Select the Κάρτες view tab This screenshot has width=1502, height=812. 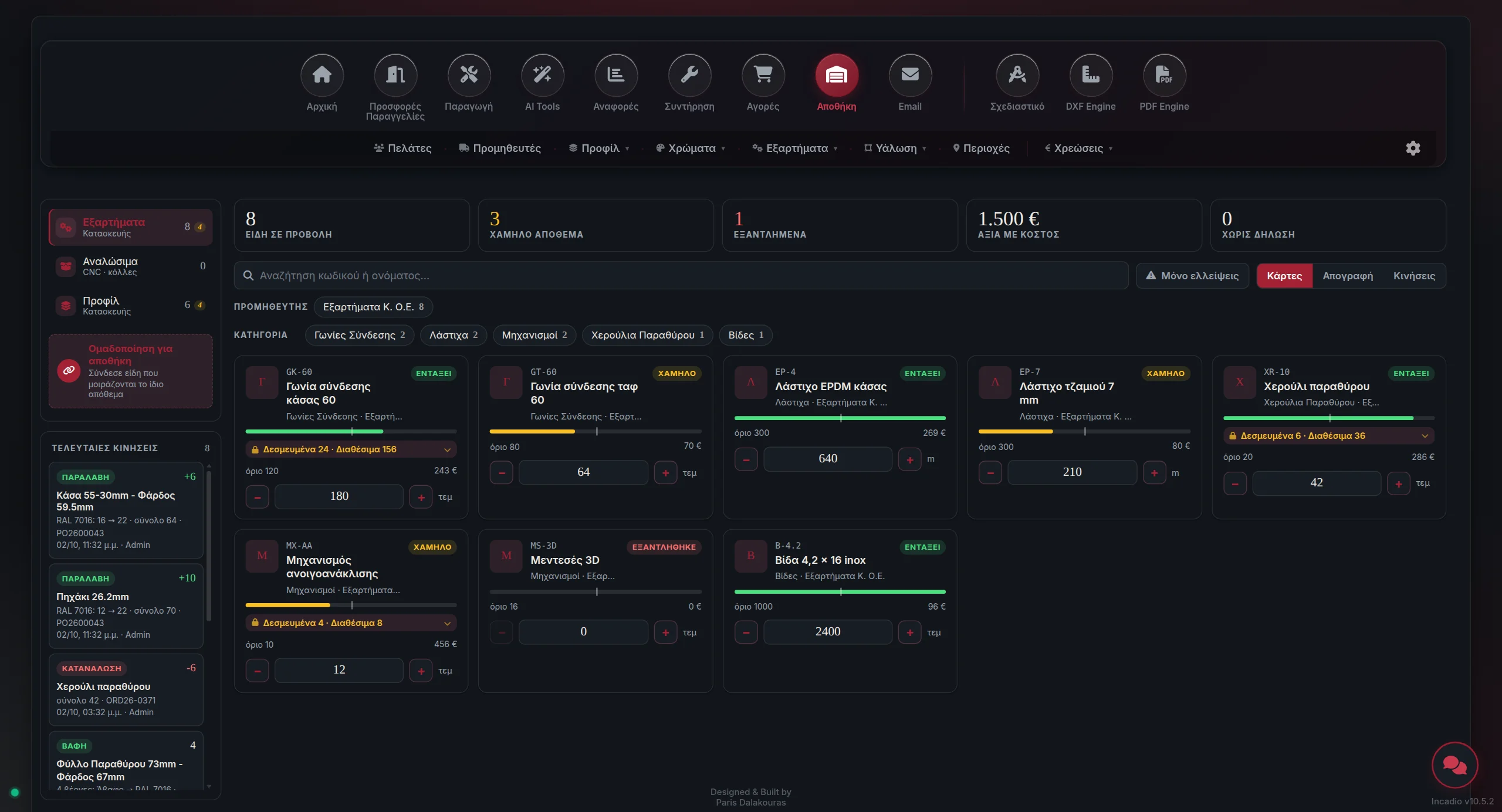pos(1284,276)
